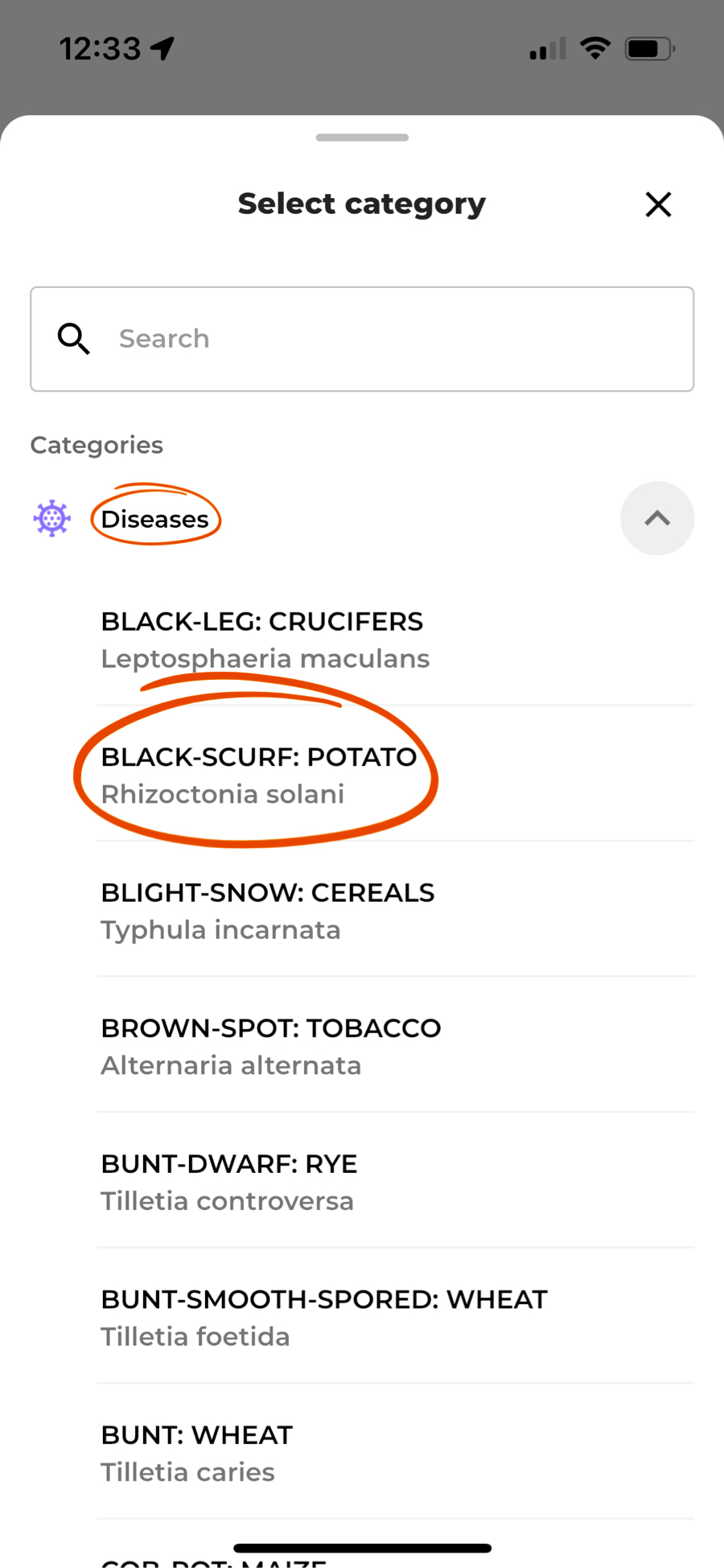Pick BROWN-SPOT: TOBACCO from list

[x=395, y=1045]
